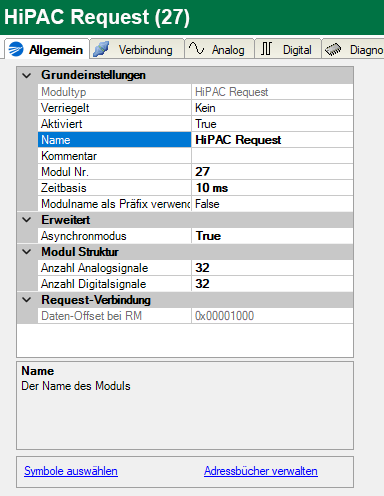Select the Kommentar property label
Viewport: 384px width, 496px height.
[x=114, y=156]
